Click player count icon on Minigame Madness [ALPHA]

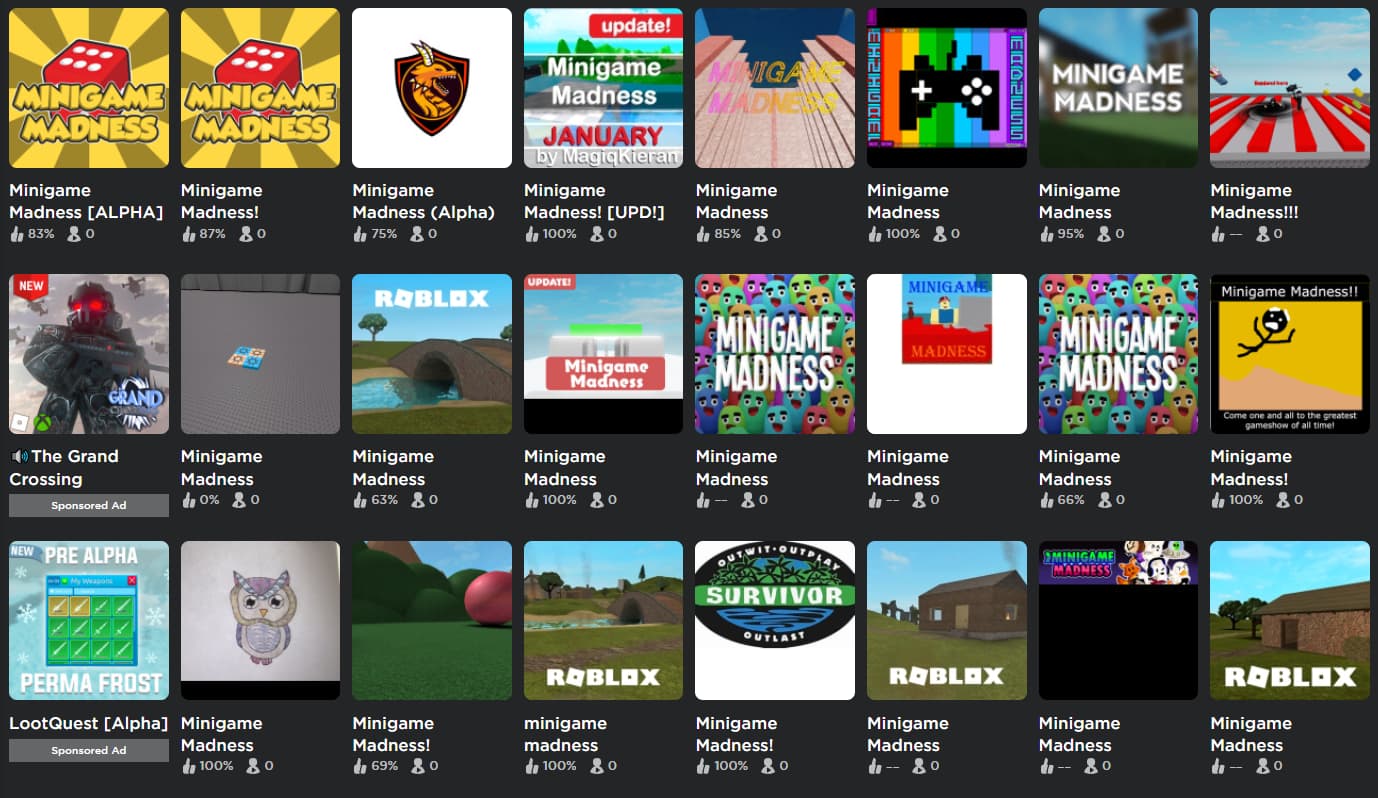pyautogui.click(x=74, y=234)
